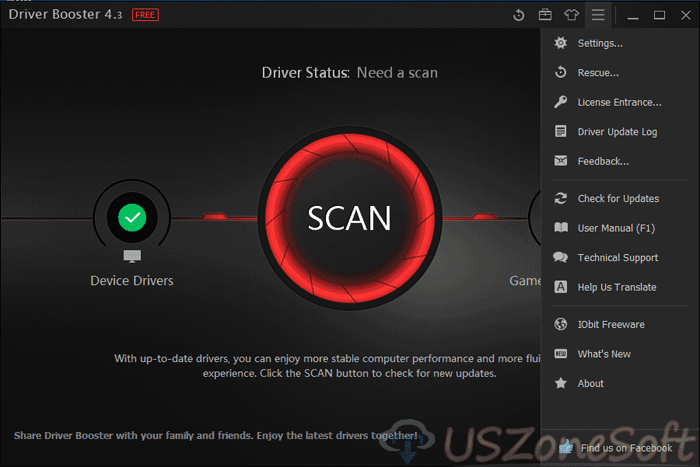Screen dimensions: 700x467
Task: Open Settings... from the menu
Action: [600, 43]
